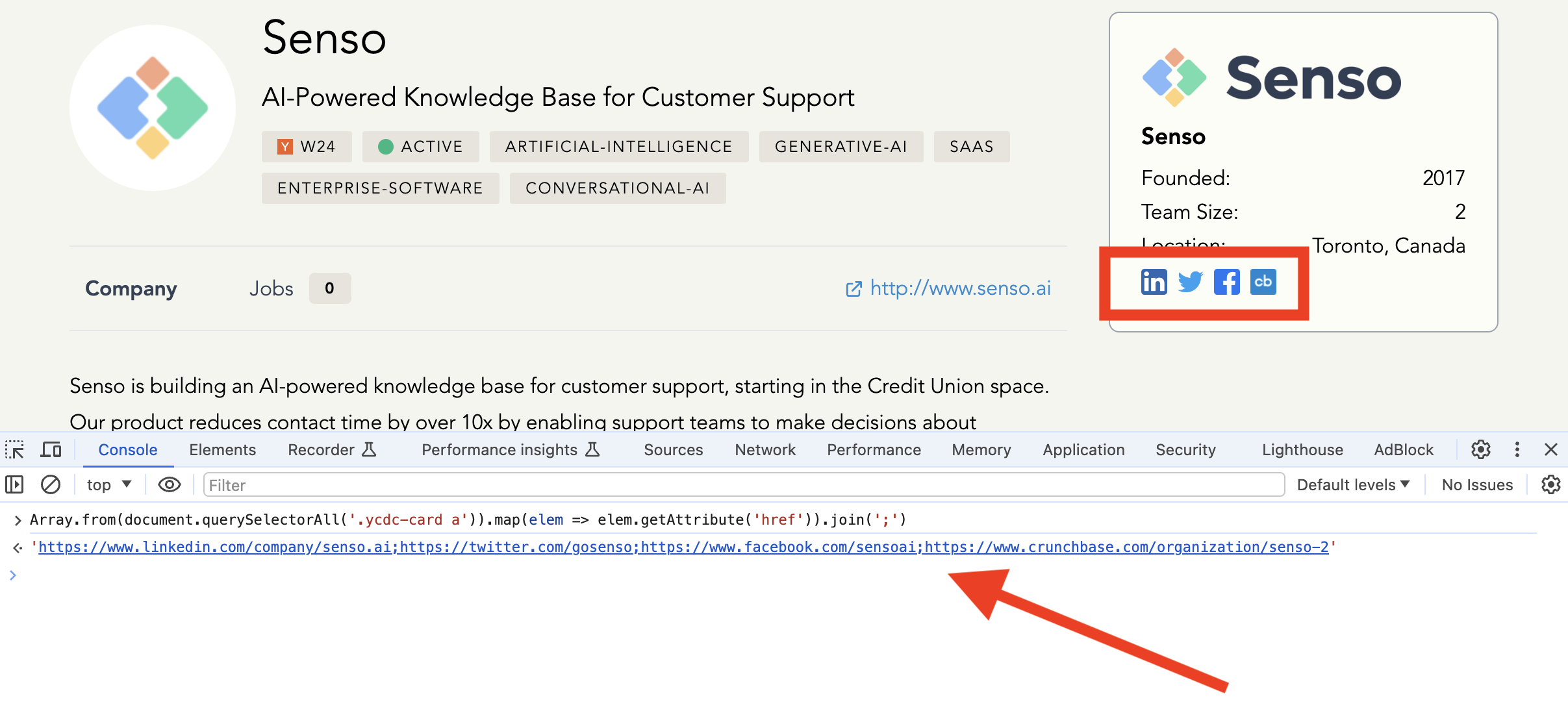Open the Performance insights tab
Viewport: 1568px width, 713px height.
(511, 449)
